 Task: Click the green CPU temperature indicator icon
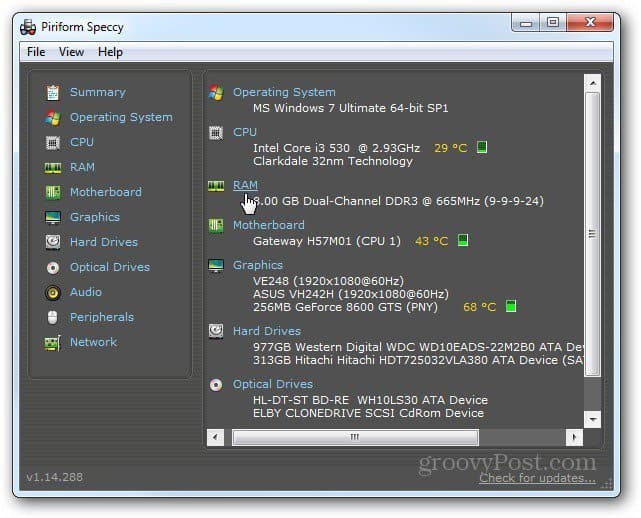(x=482, y=147)
